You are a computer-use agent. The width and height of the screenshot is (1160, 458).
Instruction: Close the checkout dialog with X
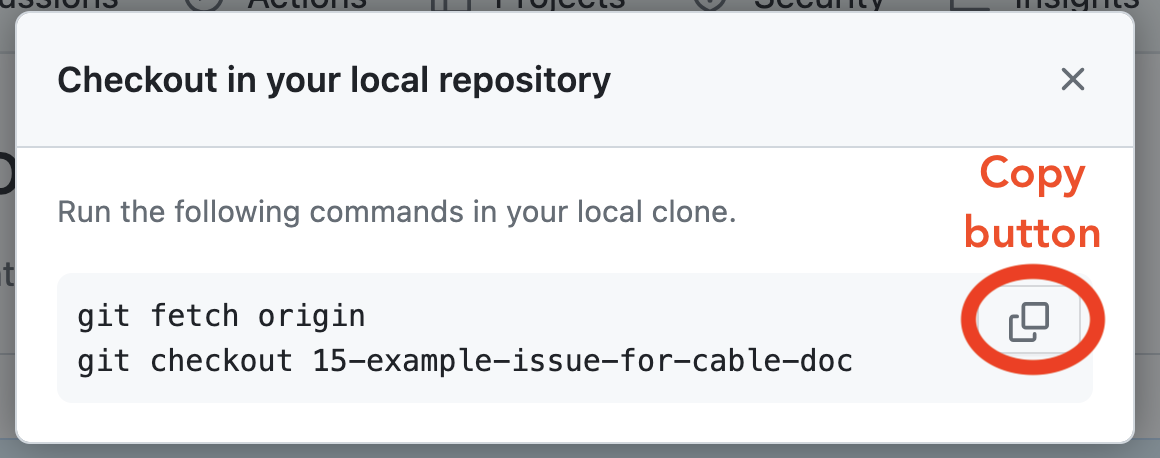(x=1073, y=79)
